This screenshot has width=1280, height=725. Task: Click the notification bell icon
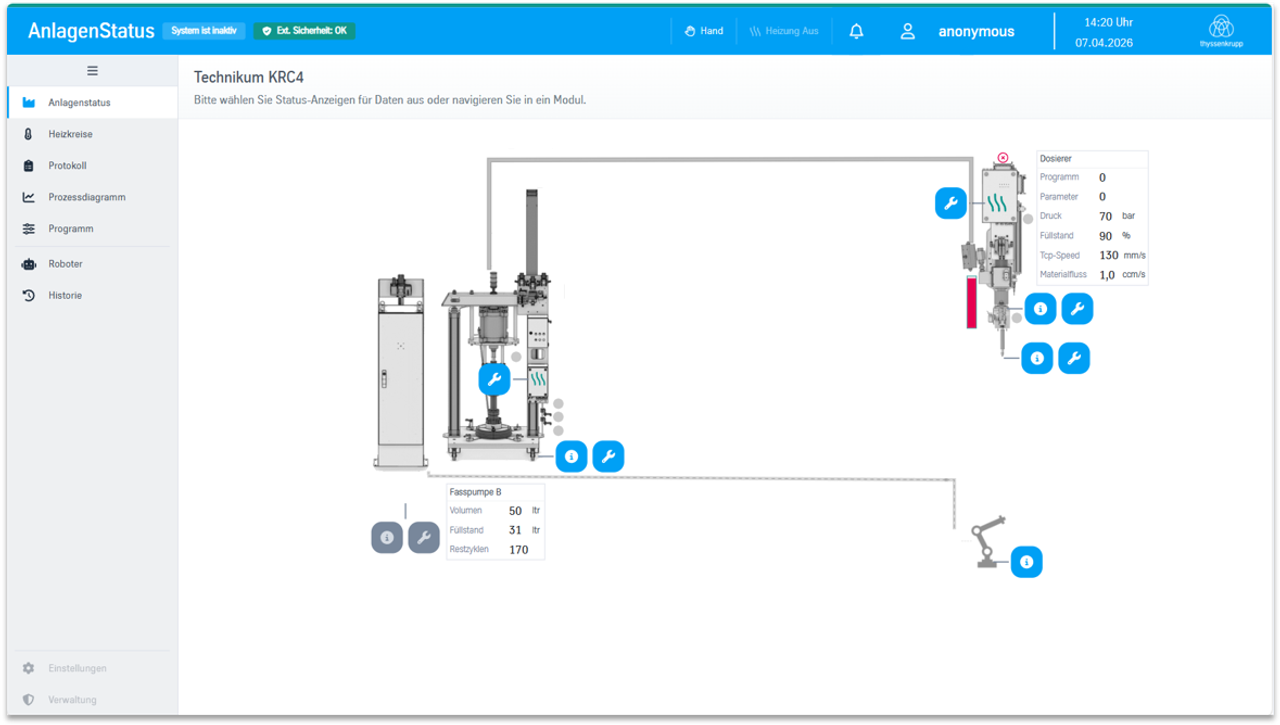pyautogui.click(x=856, y=31)
